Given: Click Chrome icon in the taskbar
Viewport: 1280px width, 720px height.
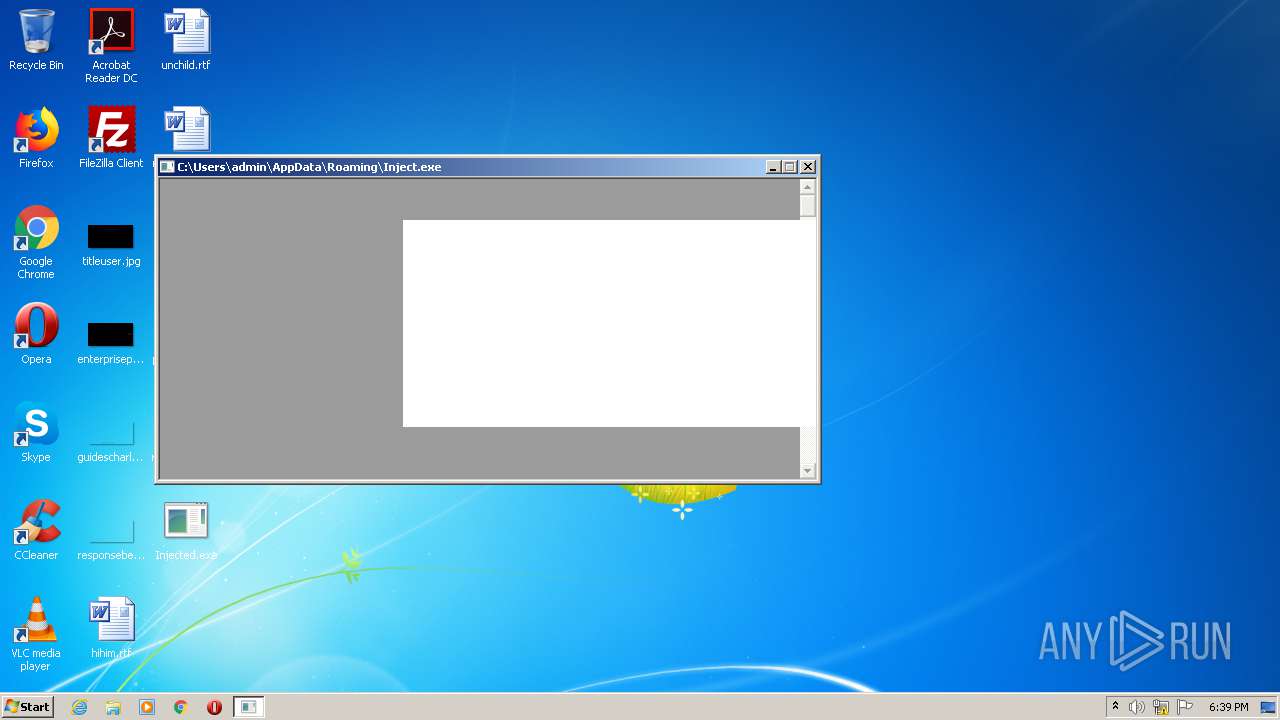Looking at the screenshot, I should pyautogui.click(x=181, y=707).
